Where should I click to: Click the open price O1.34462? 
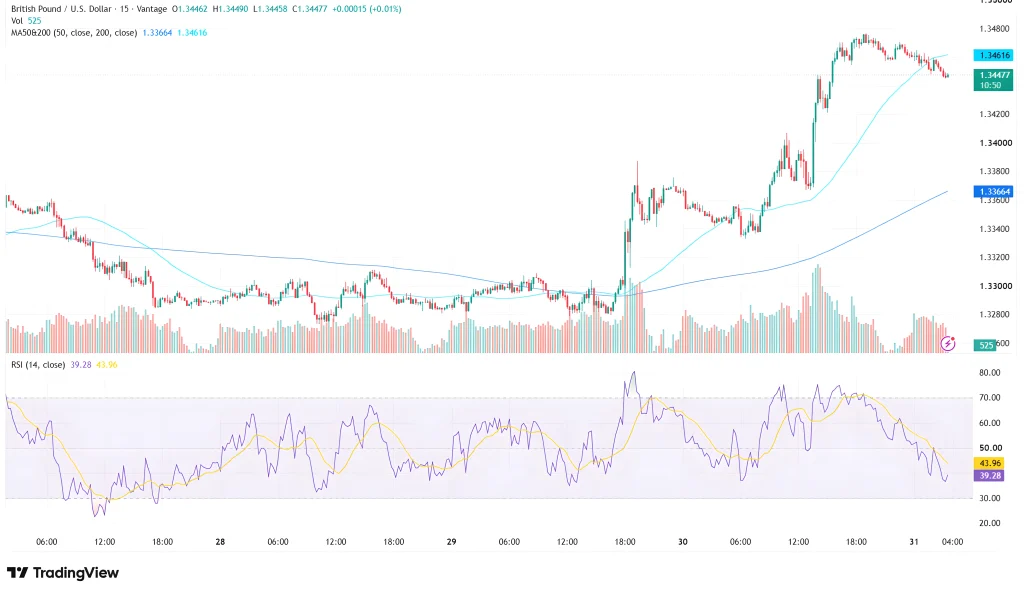[189, 9]
